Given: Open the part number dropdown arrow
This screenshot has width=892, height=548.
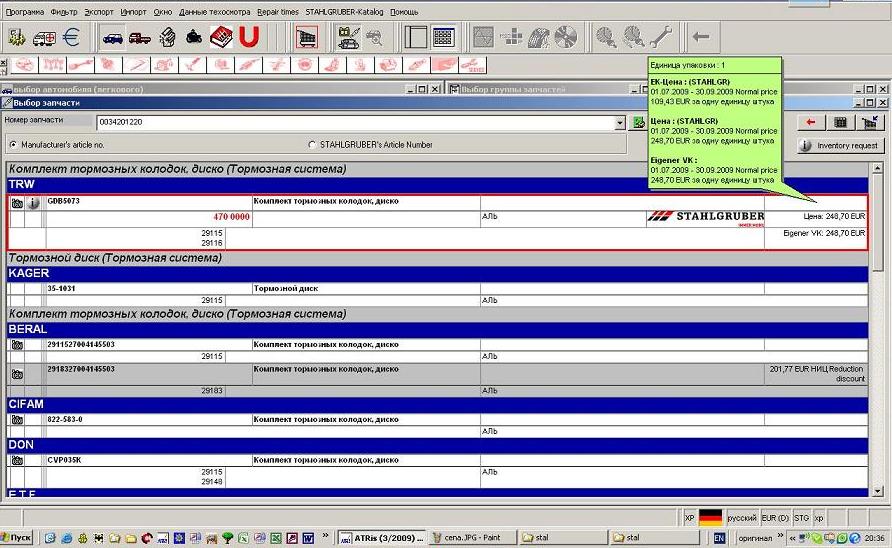Looking at the screenshot, I should pyautogui.click(x=620, y=123).
